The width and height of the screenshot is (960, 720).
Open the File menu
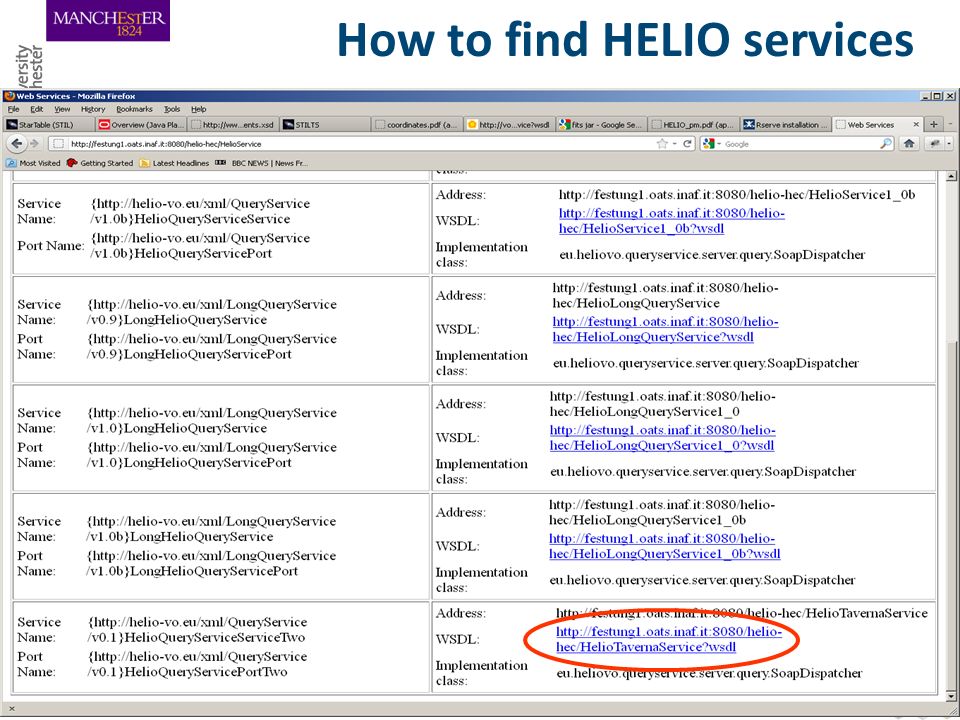13,109
